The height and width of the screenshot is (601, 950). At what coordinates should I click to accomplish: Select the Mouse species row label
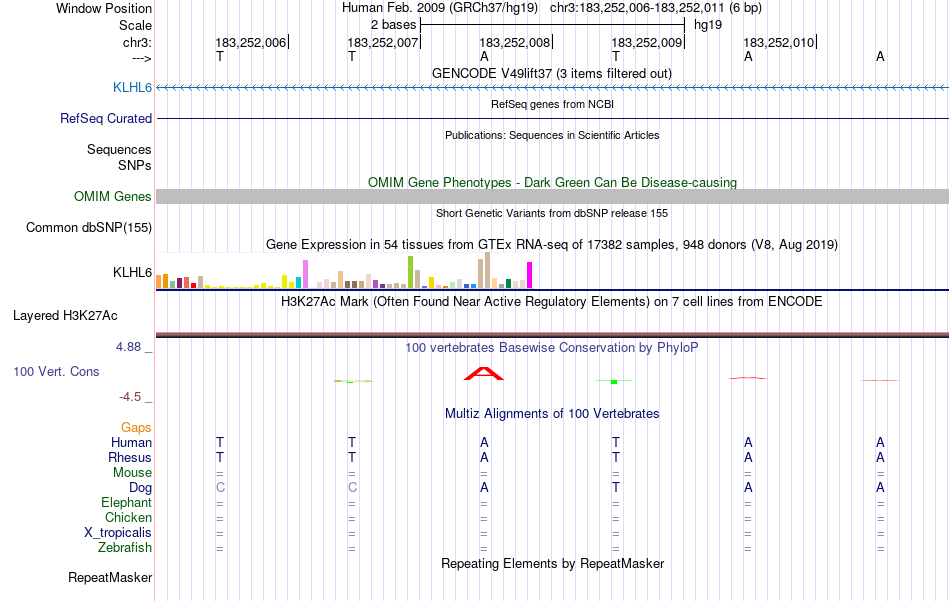[132, 472]
